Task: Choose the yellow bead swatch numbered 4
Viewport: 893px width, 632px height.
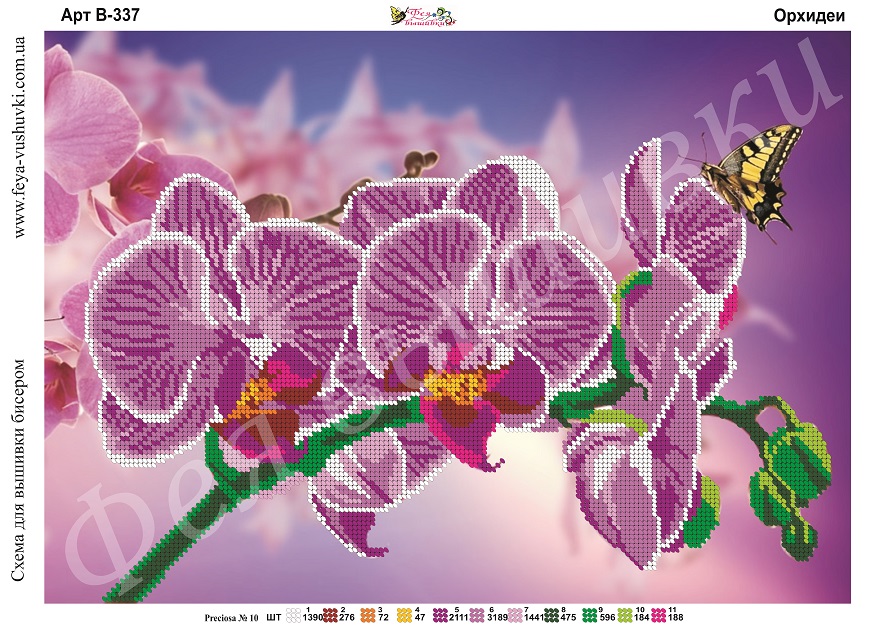Action: click(404, 618)
